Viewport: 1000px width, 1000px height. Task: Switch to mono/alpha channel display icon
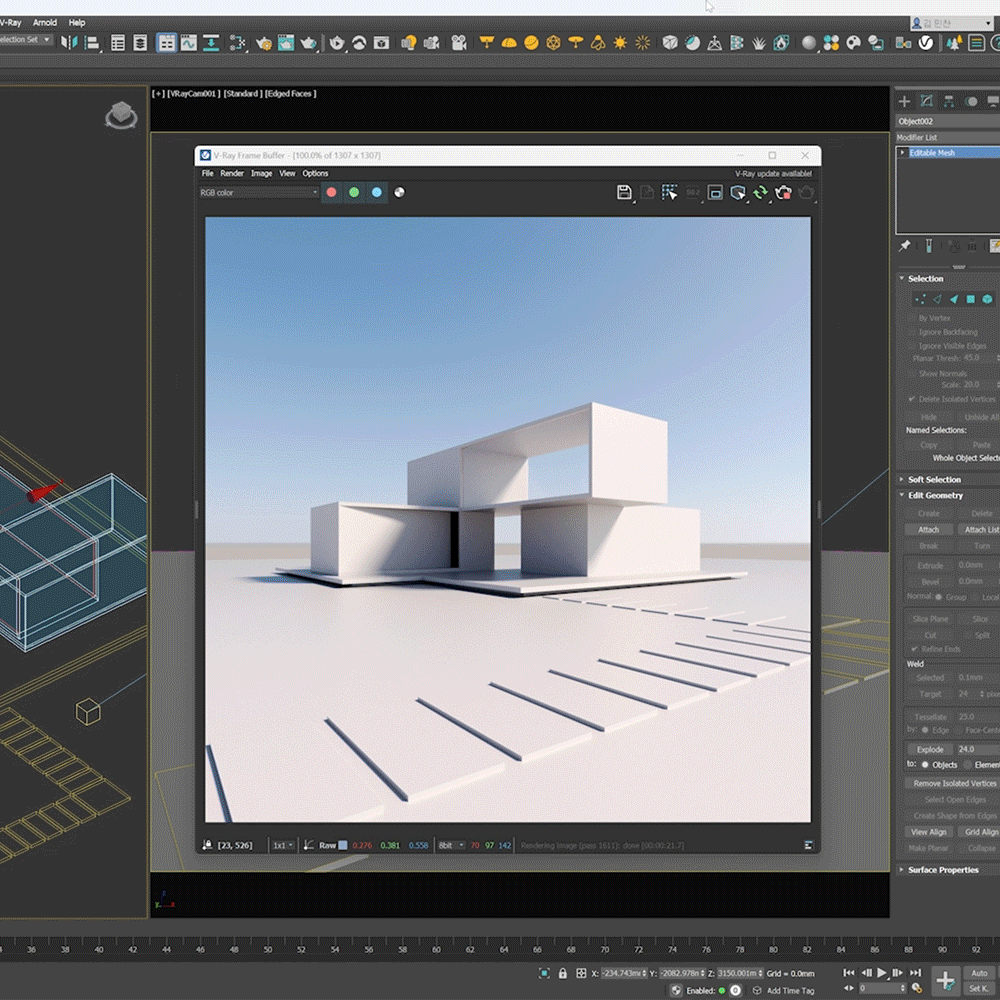400,192
